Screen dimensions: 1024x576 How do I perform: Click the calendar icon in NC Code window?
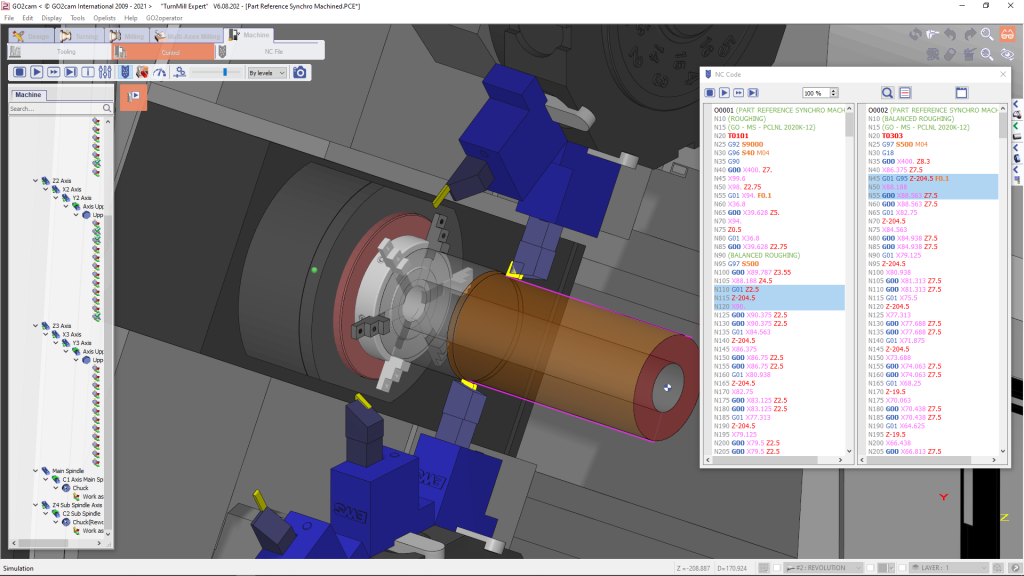[x=962, y=92]
